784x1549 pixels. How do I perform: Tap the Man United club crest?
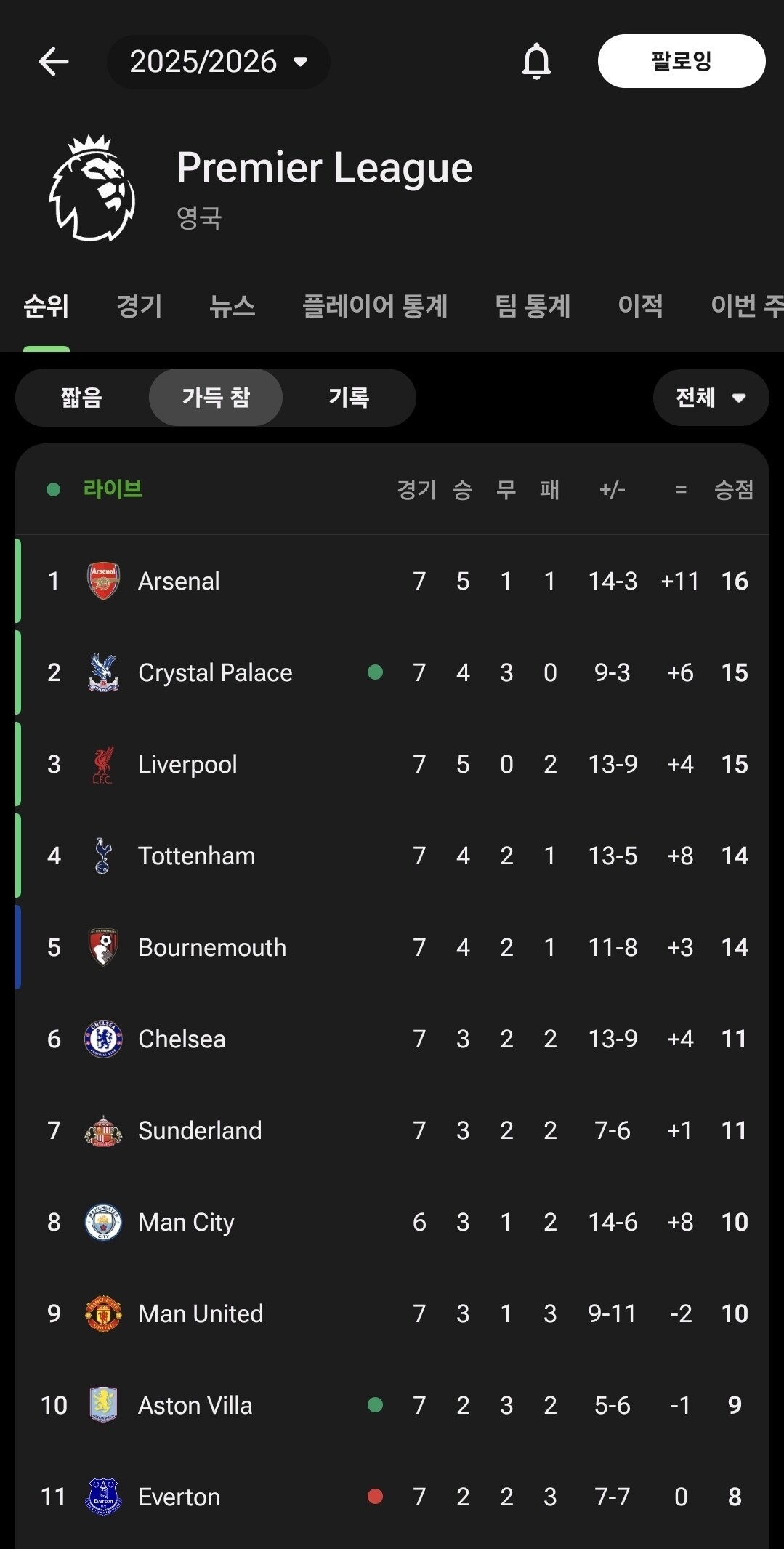coord(103,1313)
